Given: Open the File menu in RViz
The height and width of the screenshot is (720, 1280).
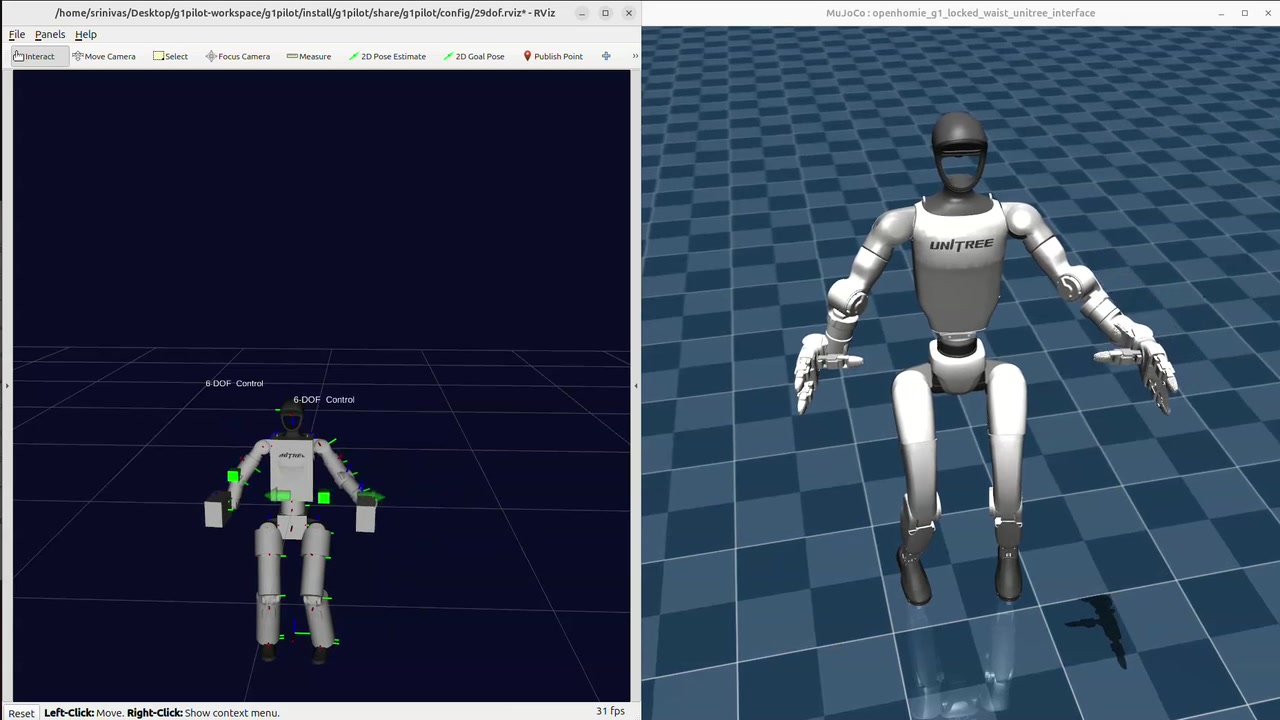Looking at the screenshot, I should tap(17, 34).
